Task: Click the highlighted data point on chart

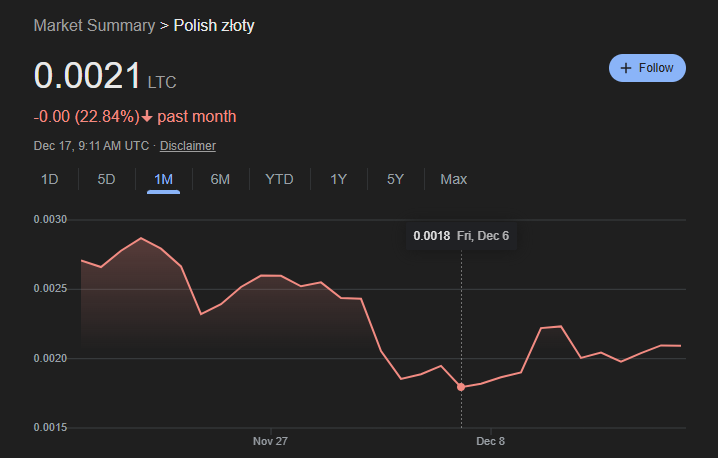Action: point(461,387)
